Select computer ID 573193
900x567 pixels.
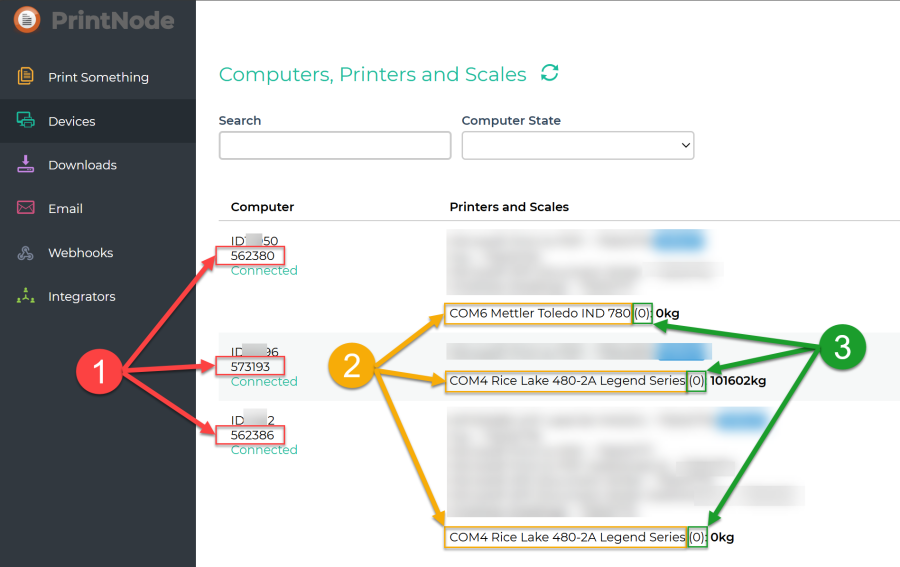point(252,367)
